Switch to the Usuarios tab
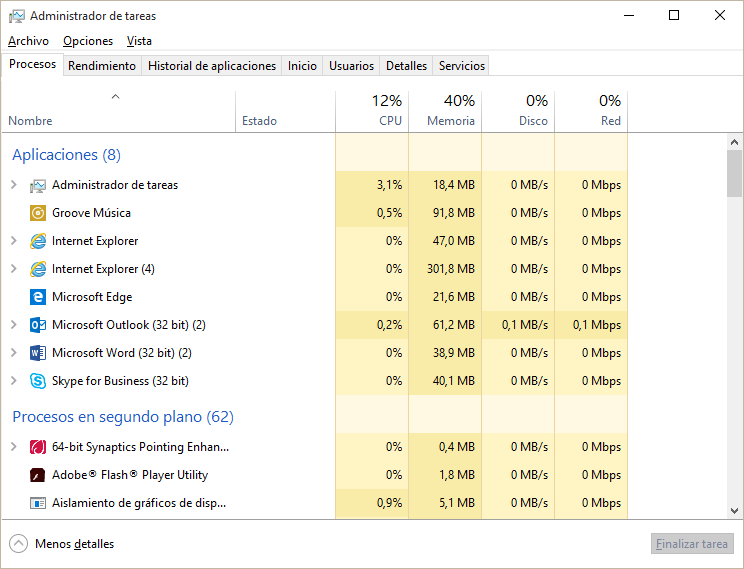Screen dimensions: 744x569 352,66
